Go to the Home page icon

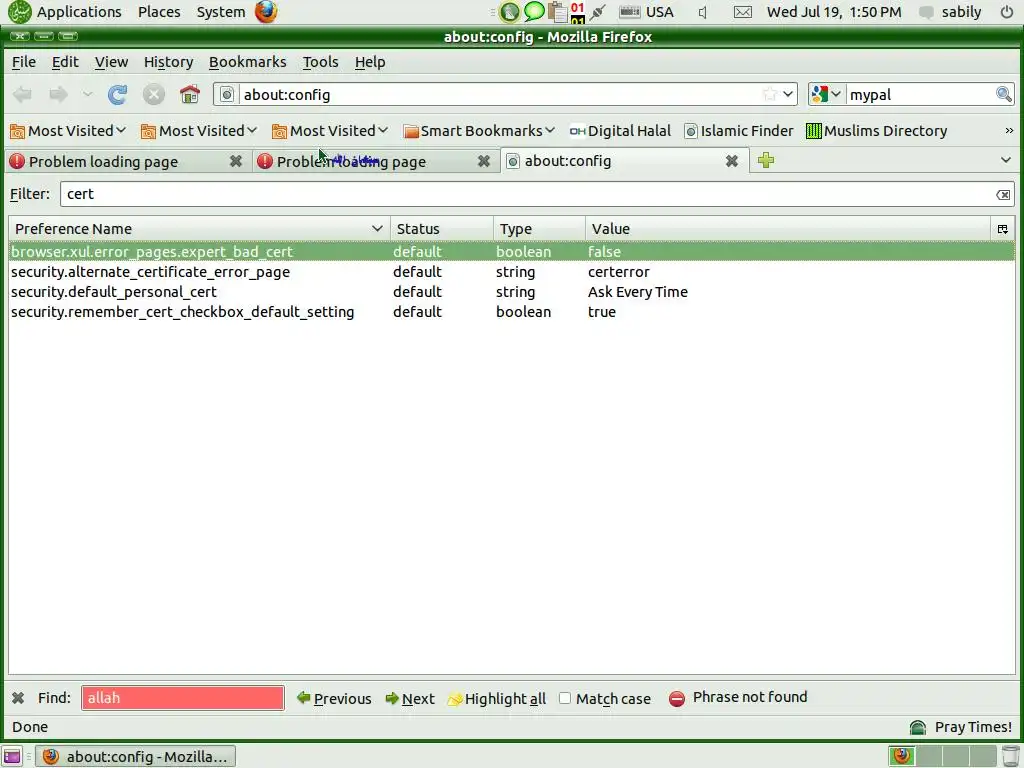tap(190, 95)
